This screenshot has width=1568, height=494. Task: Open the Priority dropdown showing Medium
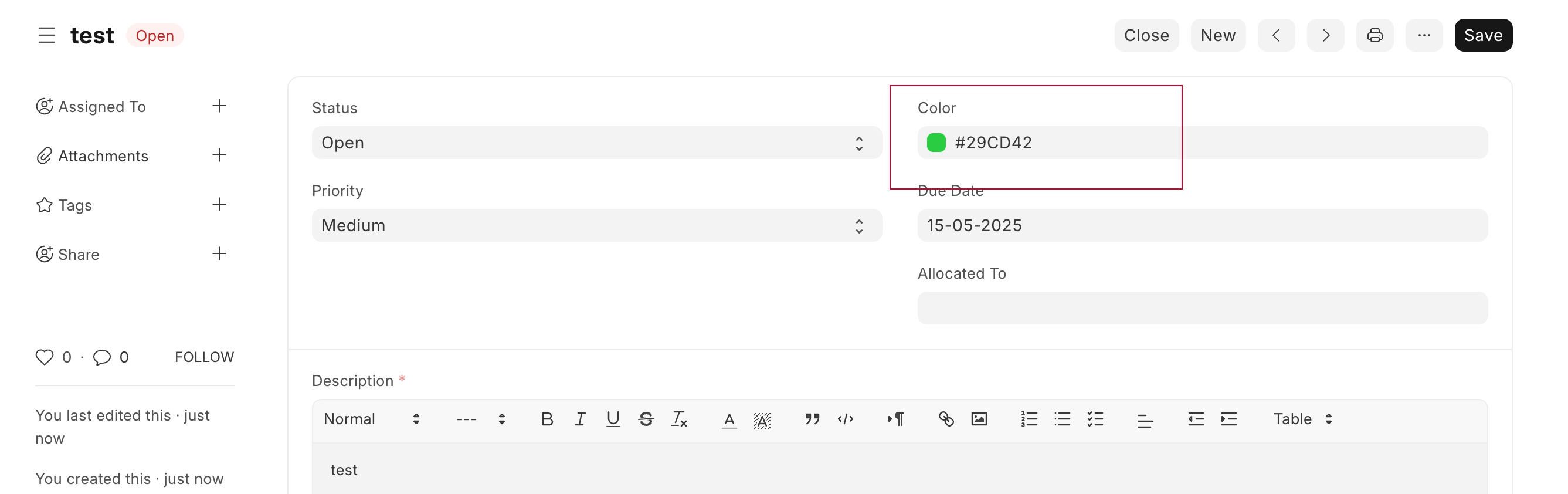coord(596,225)
